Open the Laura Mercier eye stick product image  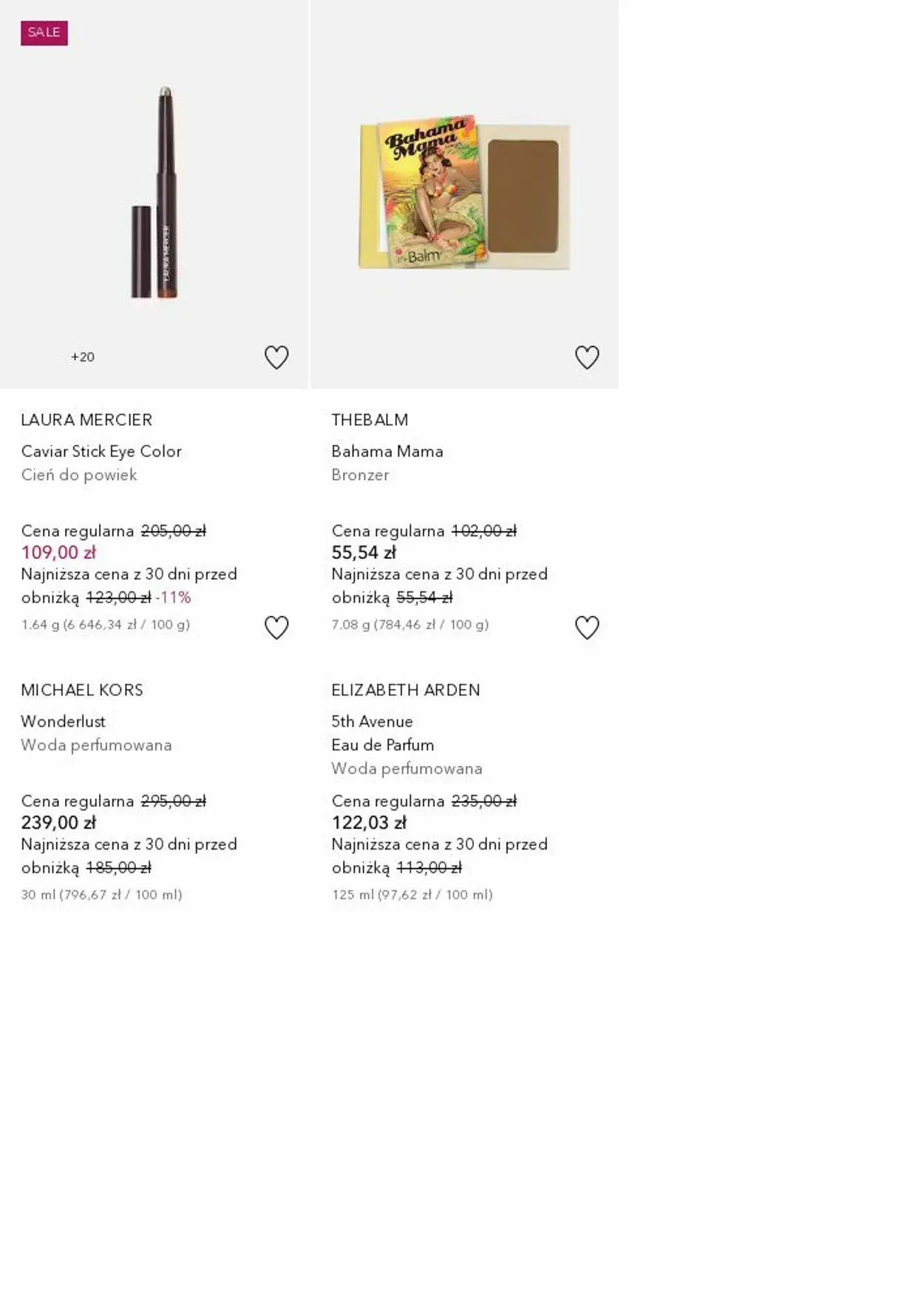(x=154, y=192)
